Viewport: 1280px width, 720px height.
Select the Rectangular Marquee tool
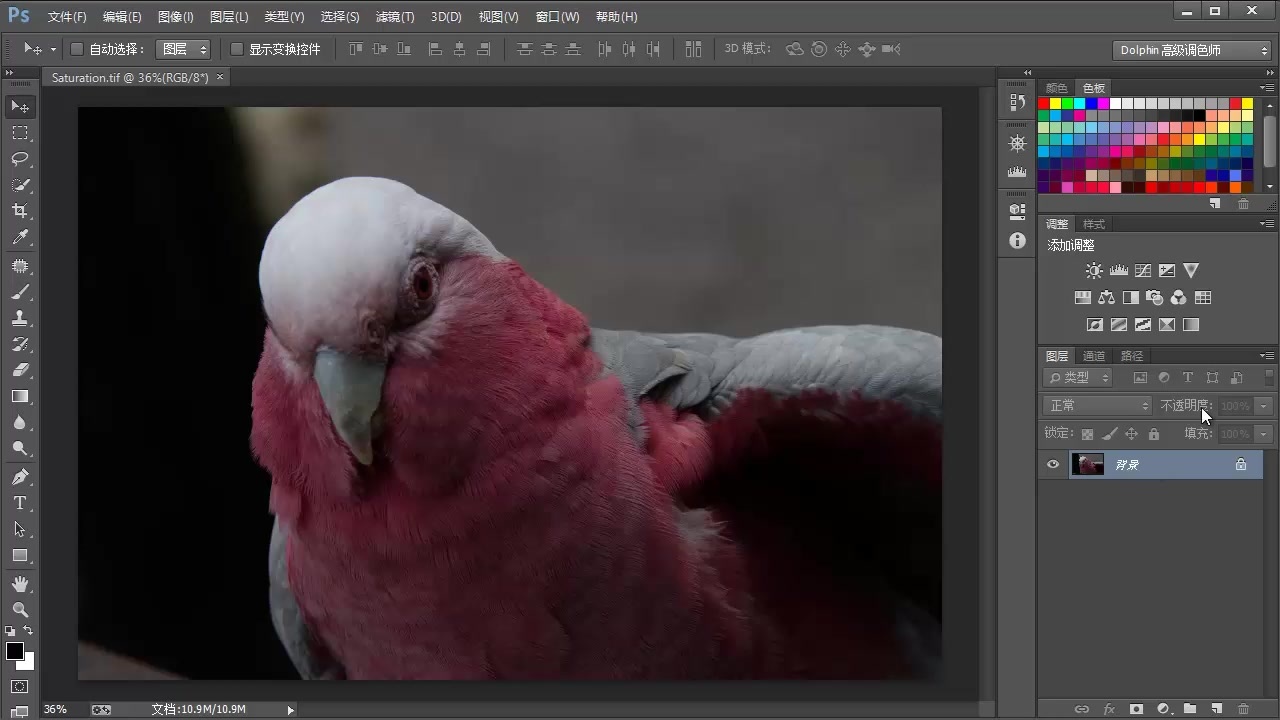click(x=20, y=133)
